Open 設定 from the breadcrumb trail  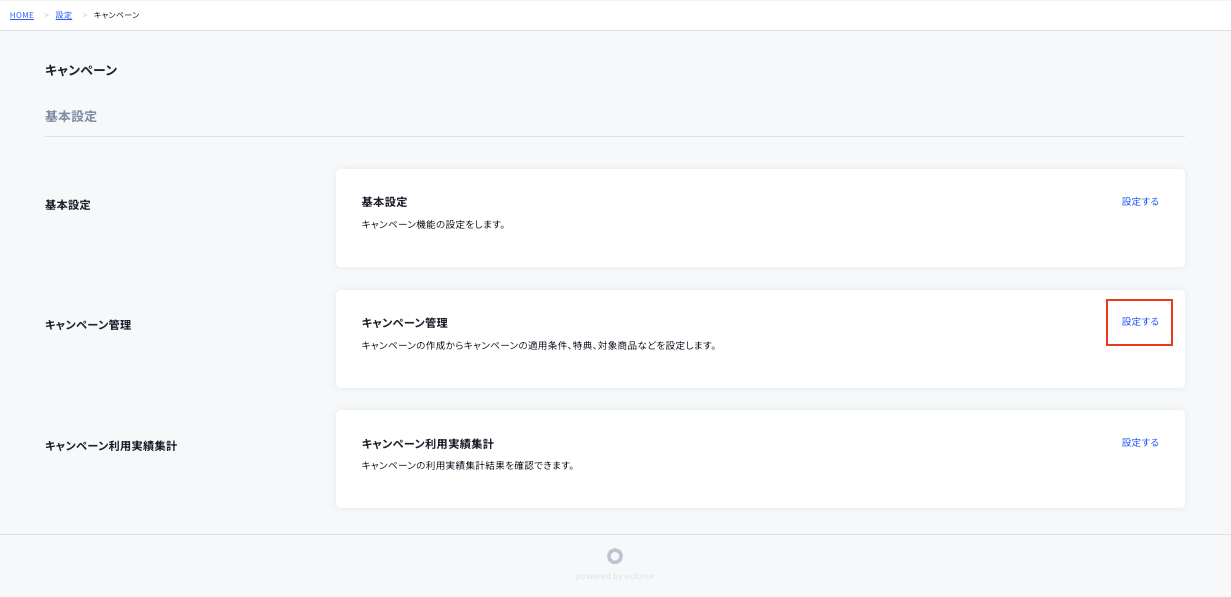tap(63, 15)
